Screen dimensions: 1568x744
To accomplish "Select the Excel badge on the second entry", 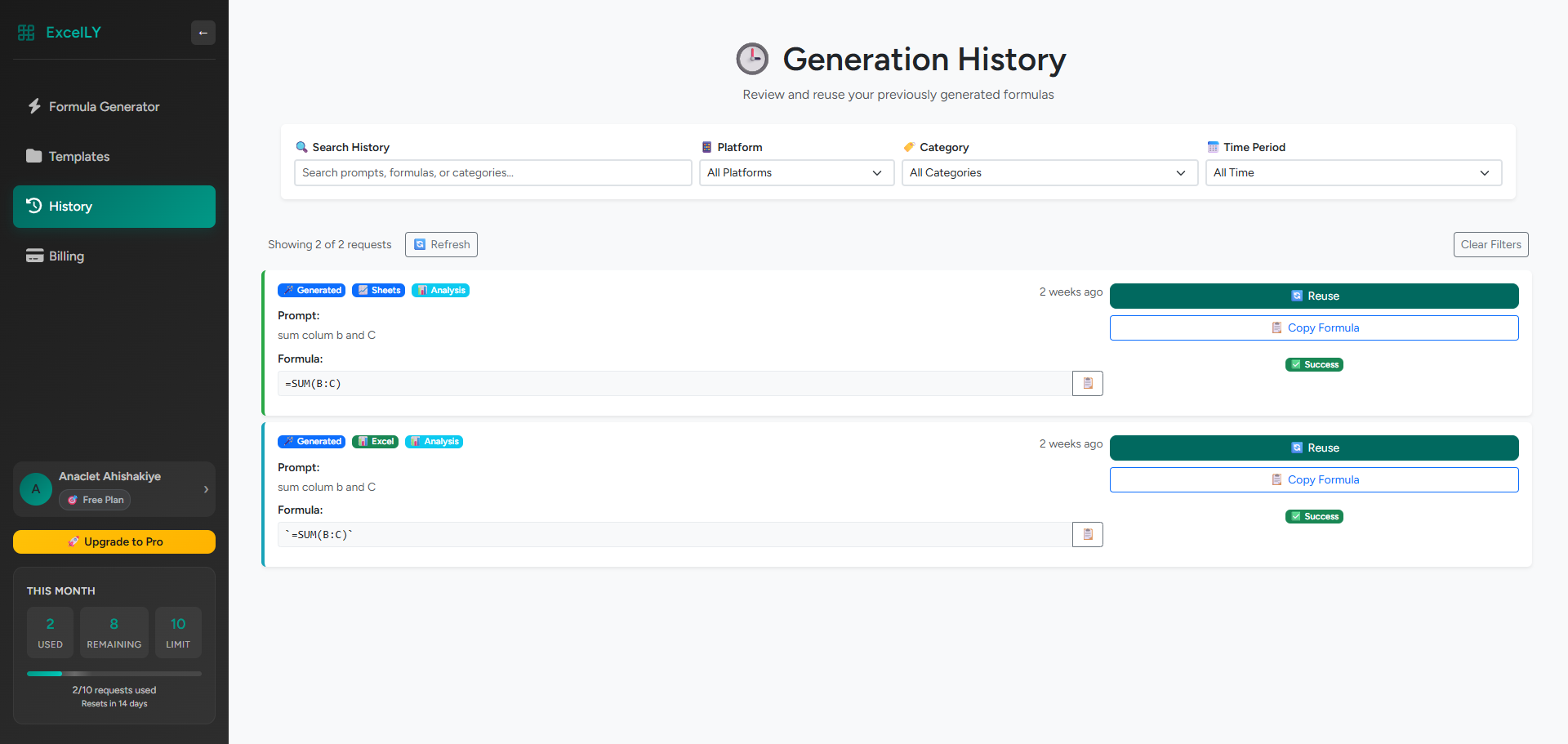I will (x=375, y=441).
